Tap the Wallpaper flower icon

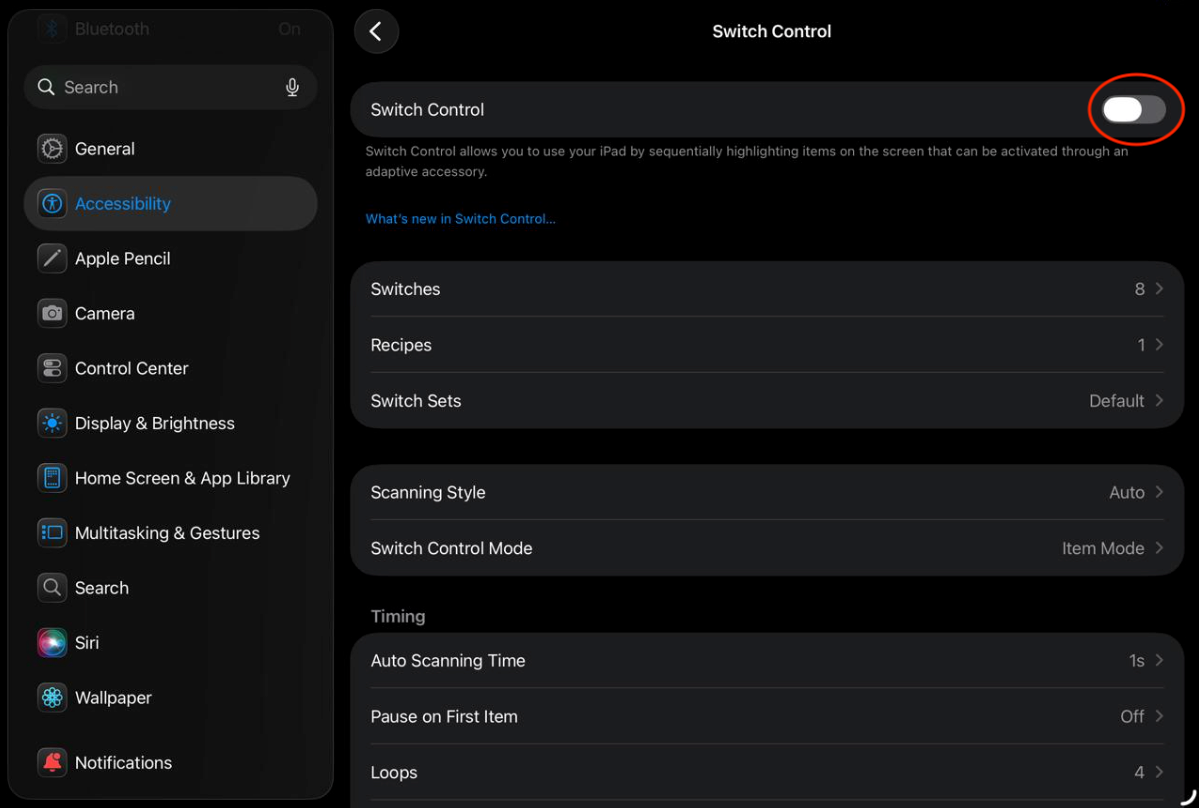click(x=52, y=698)
